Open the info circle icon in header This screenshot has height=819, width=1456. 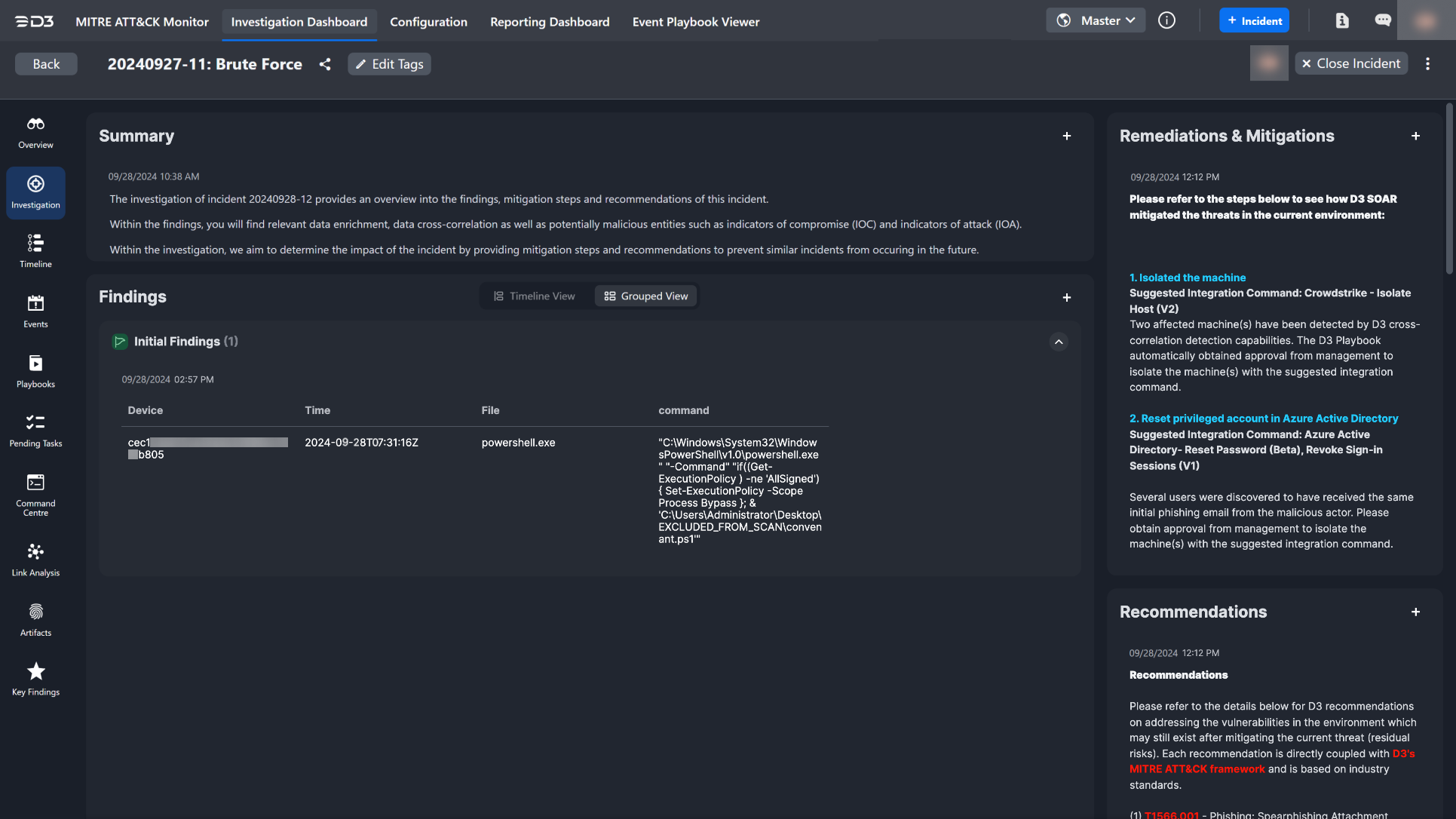tap(1166, 20)
